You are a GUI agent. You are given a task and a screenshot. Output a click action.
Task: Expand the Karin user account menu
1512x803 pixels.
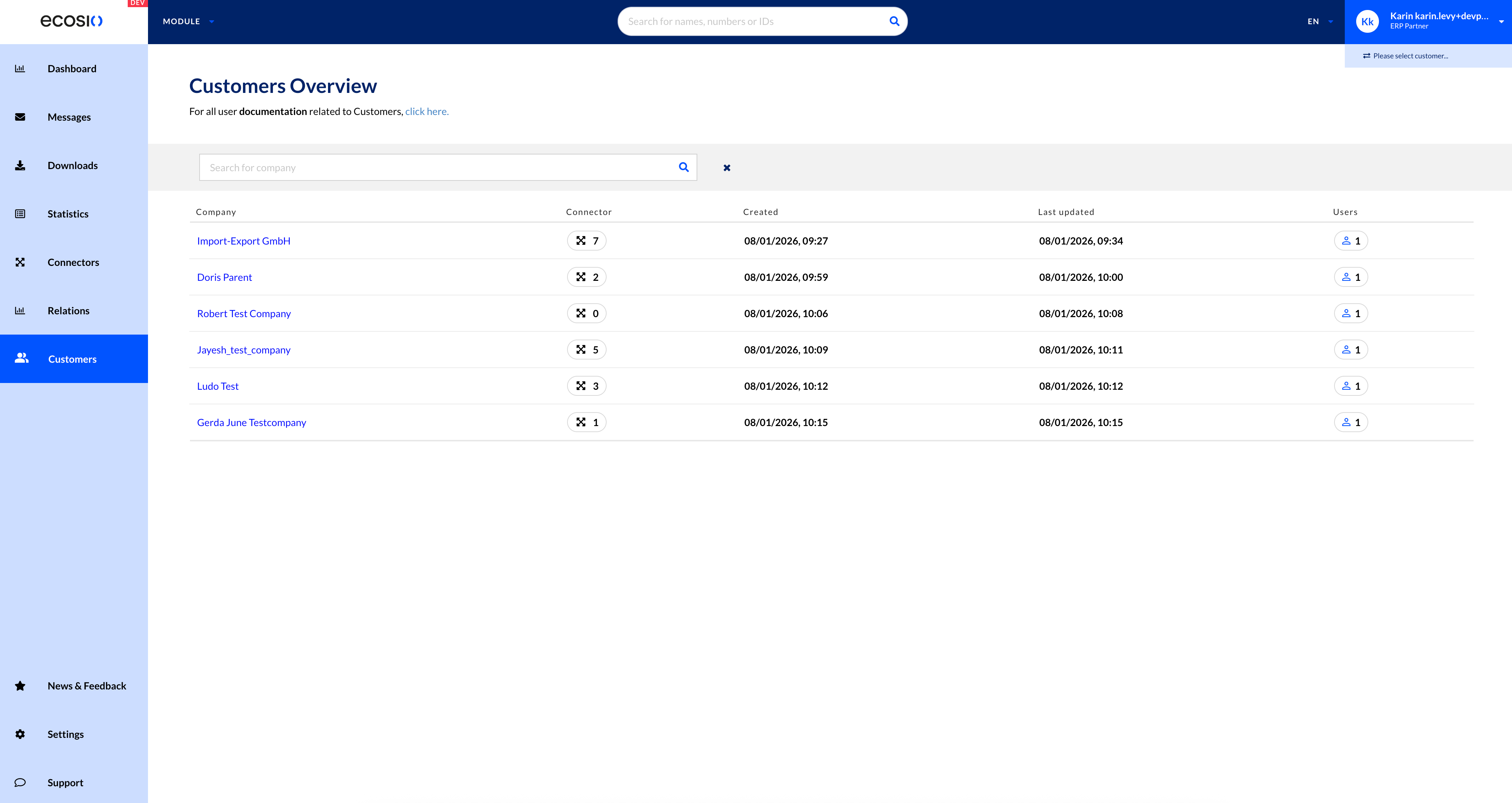tap(1500, 22)
